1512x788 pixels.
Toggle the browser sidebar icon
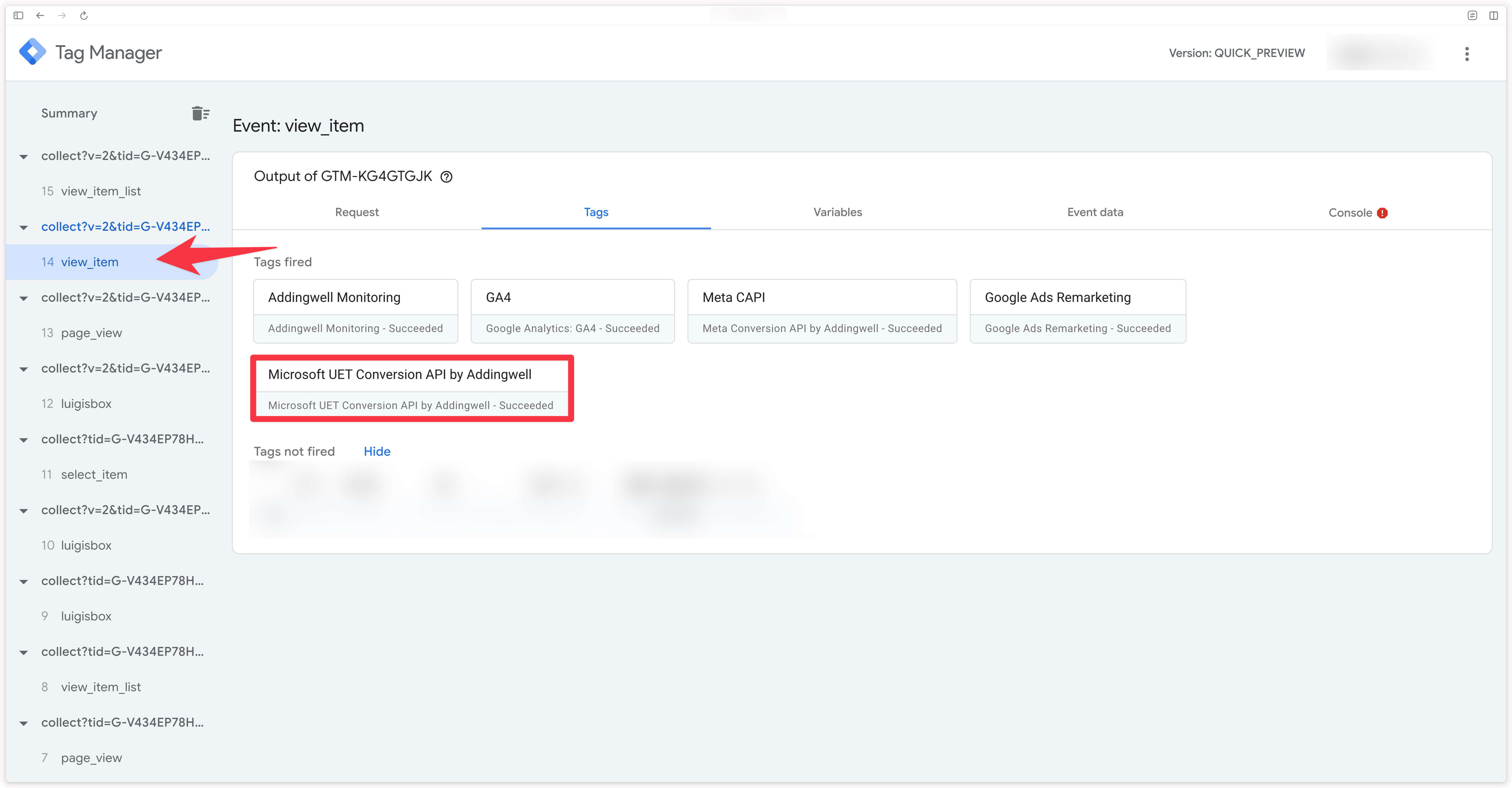point(18,15)
